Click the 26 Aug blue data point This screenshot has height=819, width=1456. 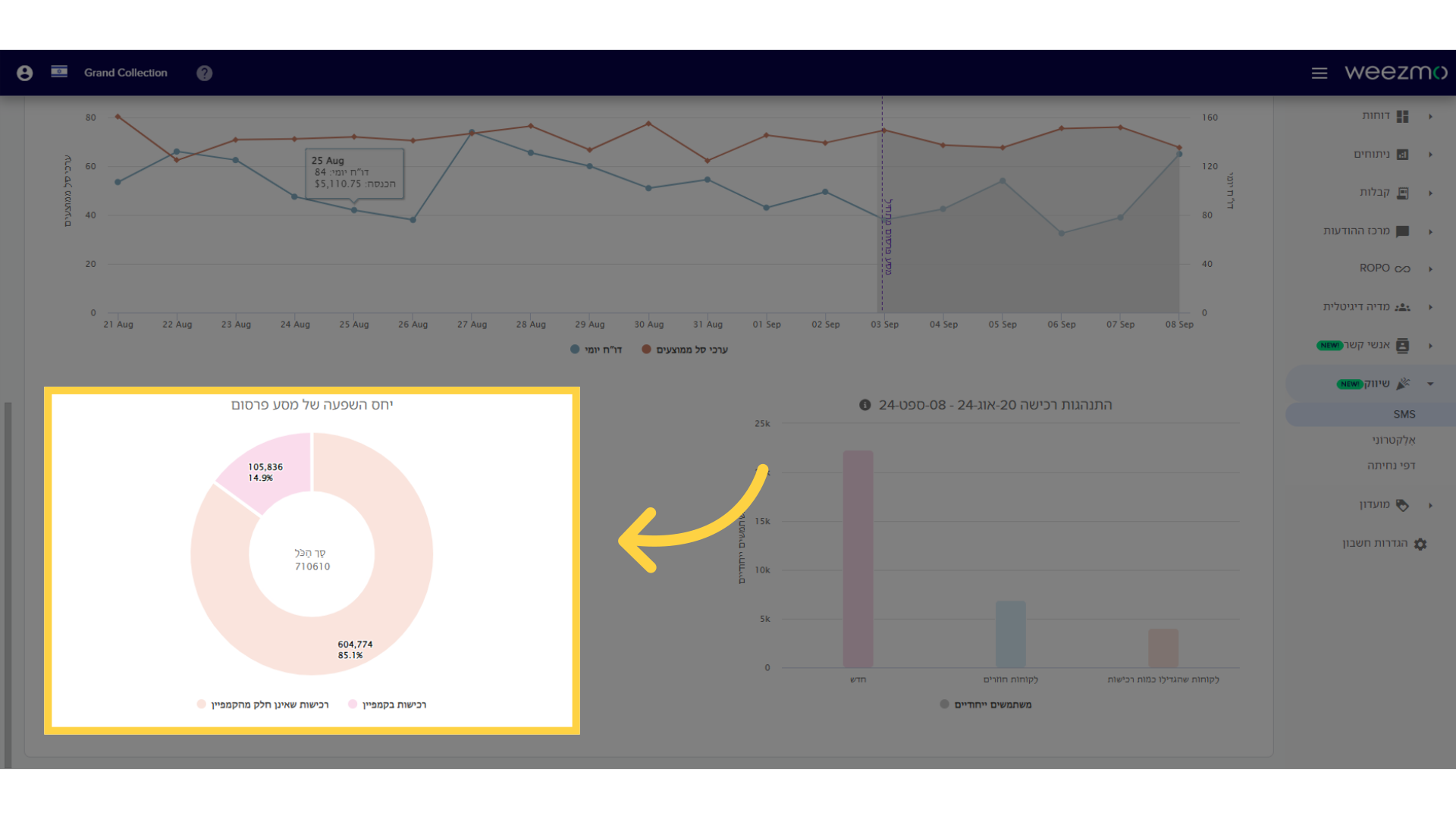tap(413, 220)
